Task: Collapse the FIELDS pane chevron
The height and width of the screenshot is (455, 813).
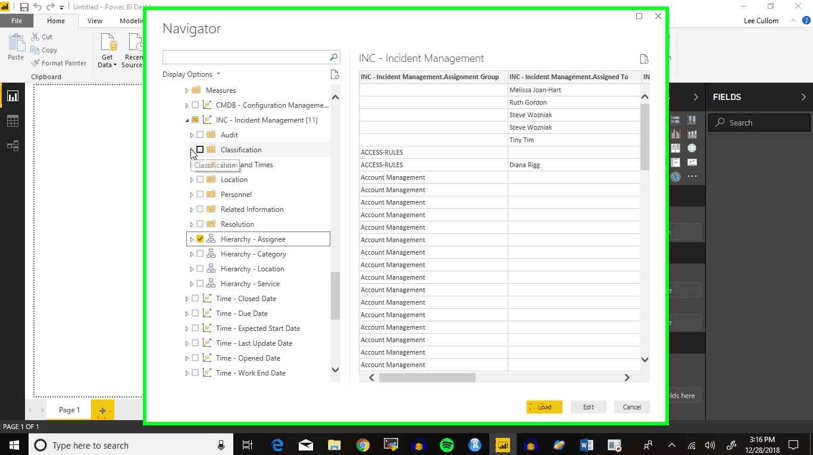Action: pos(803,97)
